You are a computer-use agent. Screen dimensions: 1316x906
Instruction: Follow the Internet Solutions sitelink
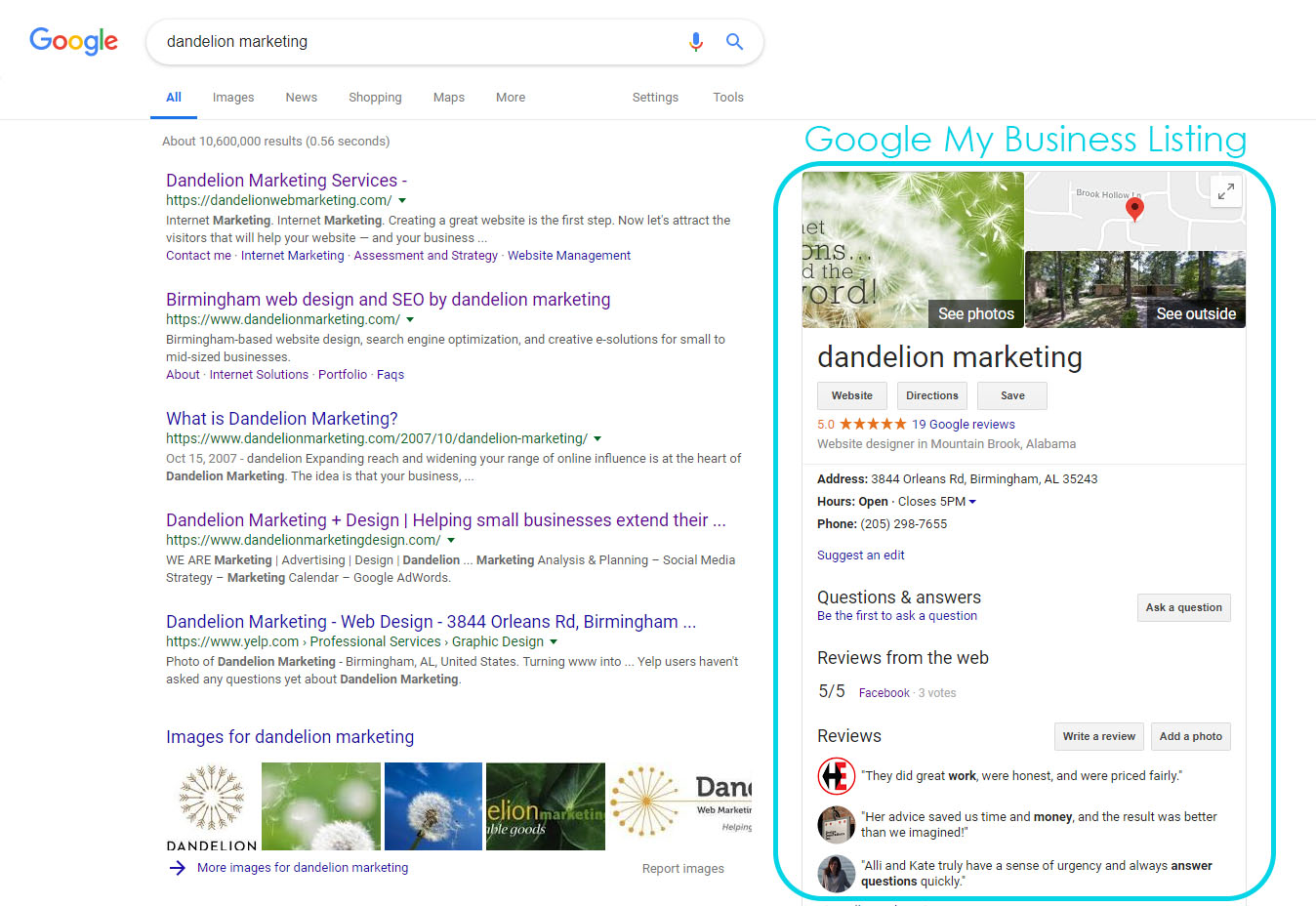click(x=259, y=375)
